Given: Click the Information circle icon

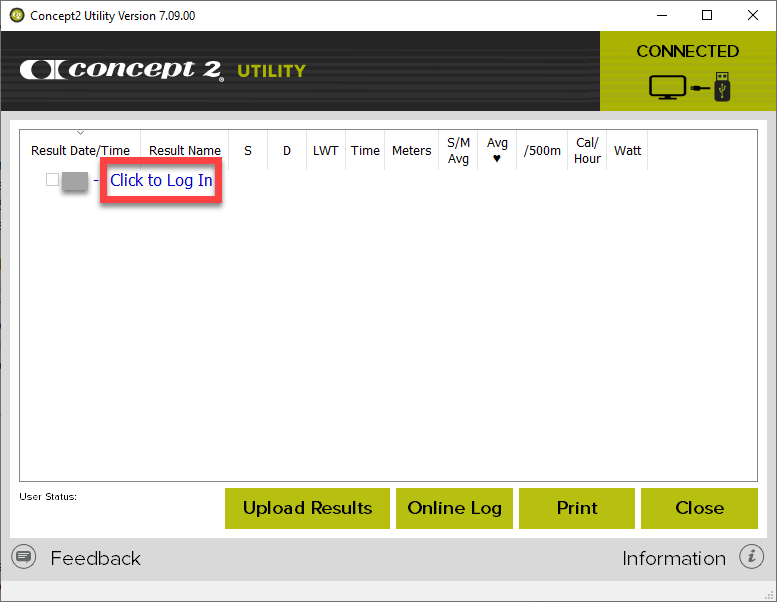Looking at the screenshot, I should tap(751, 557).
